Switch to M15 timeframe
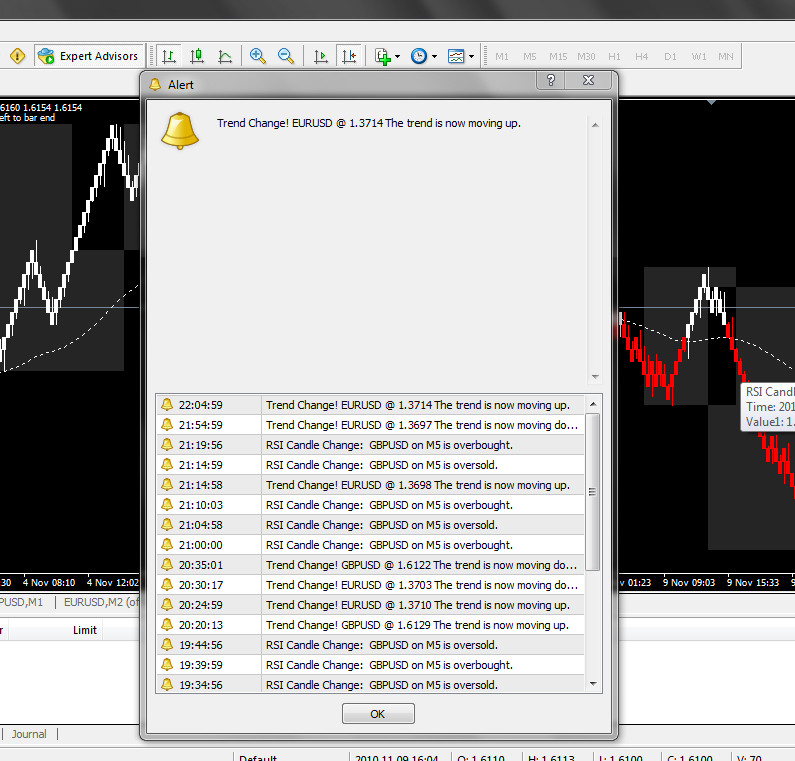 tap(558, 56)
